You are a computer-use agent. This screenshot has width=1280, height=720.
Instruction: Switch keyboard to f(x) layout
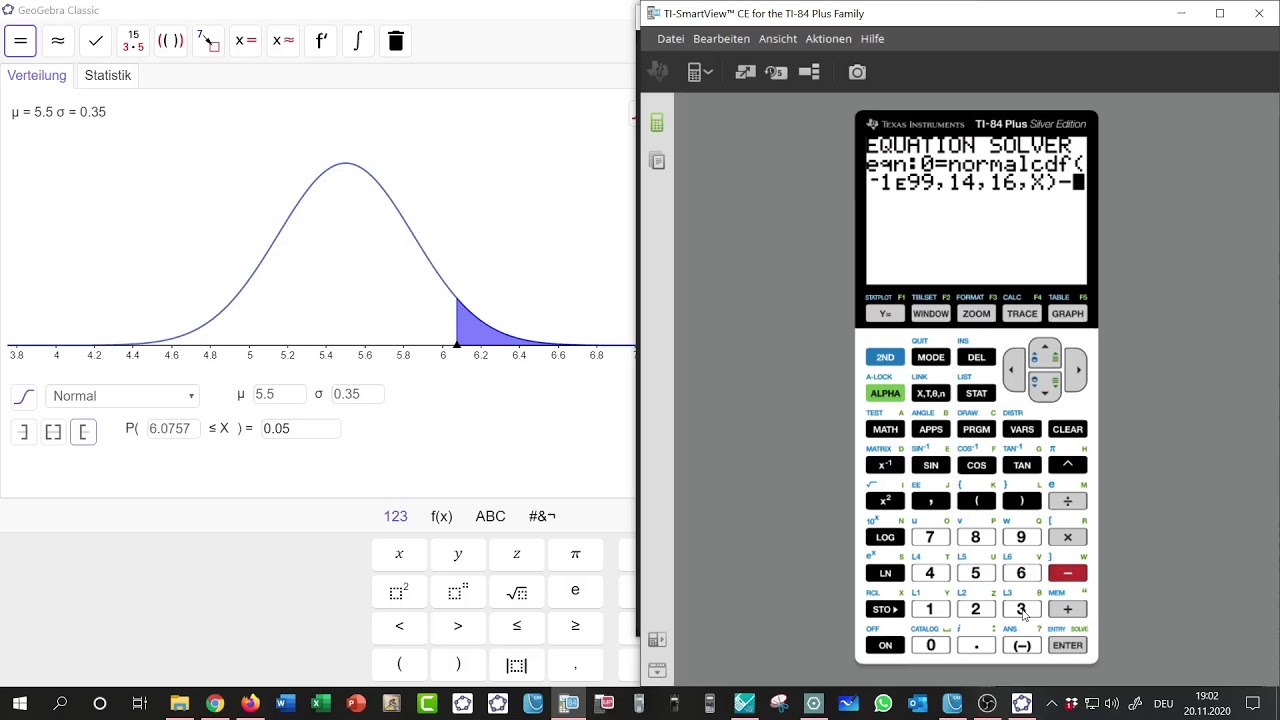pos(442,516)
